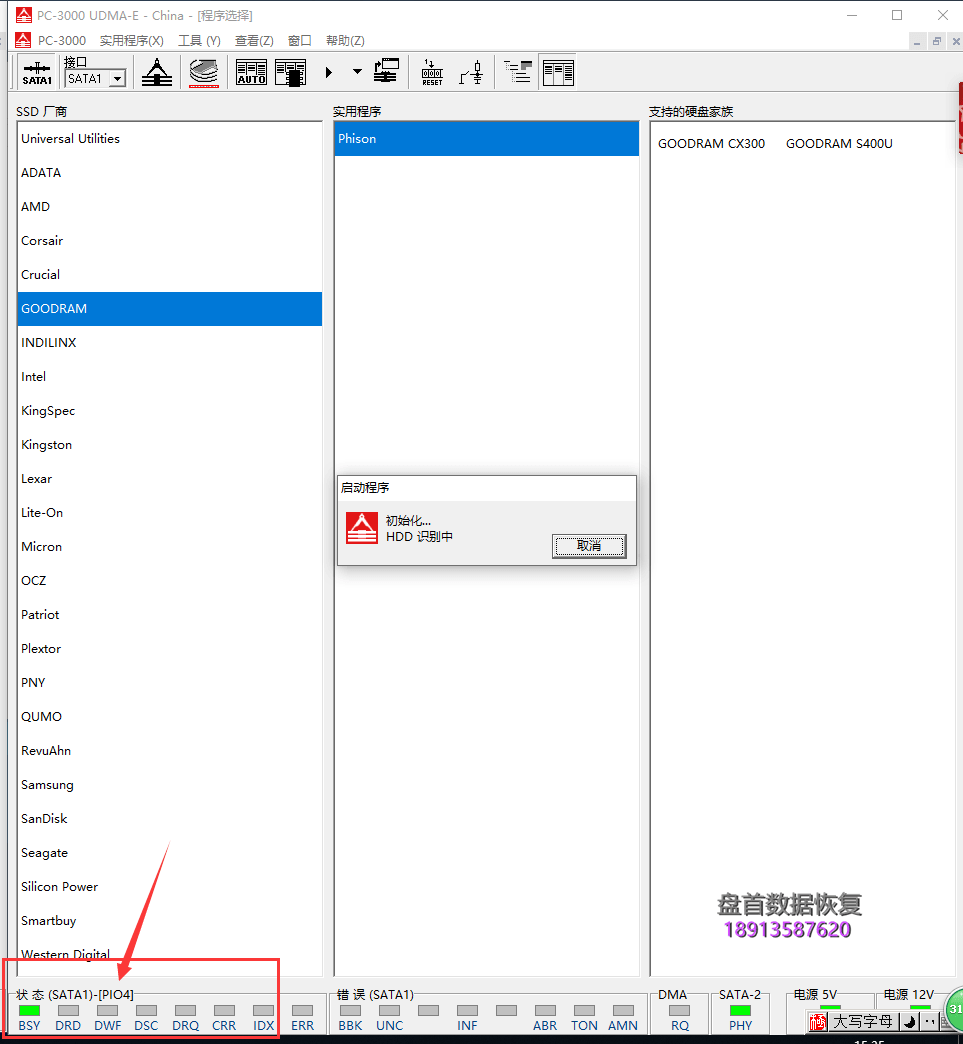Choose Samsung from the vendor list
The width and height of the screenshot is (963, 1044).
tap(170, 784)
